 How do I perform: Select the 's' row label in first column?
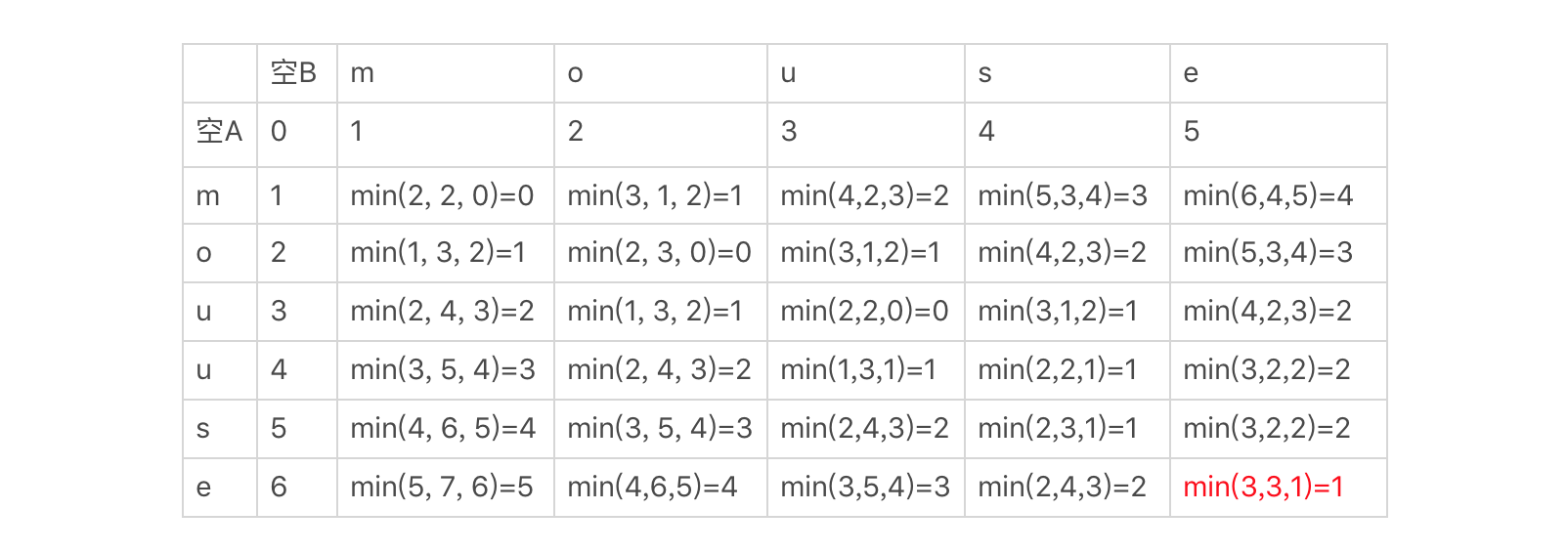tap(203, 428)
